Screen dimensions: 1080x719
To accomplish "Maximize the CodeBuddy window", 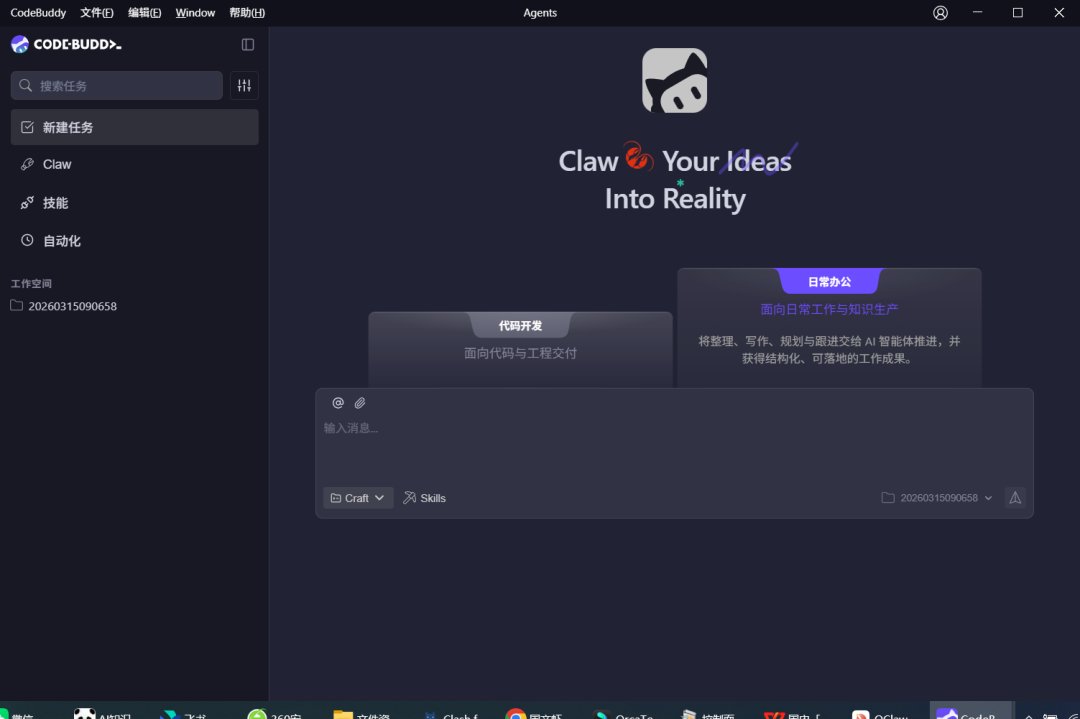I will point(1017,12).
